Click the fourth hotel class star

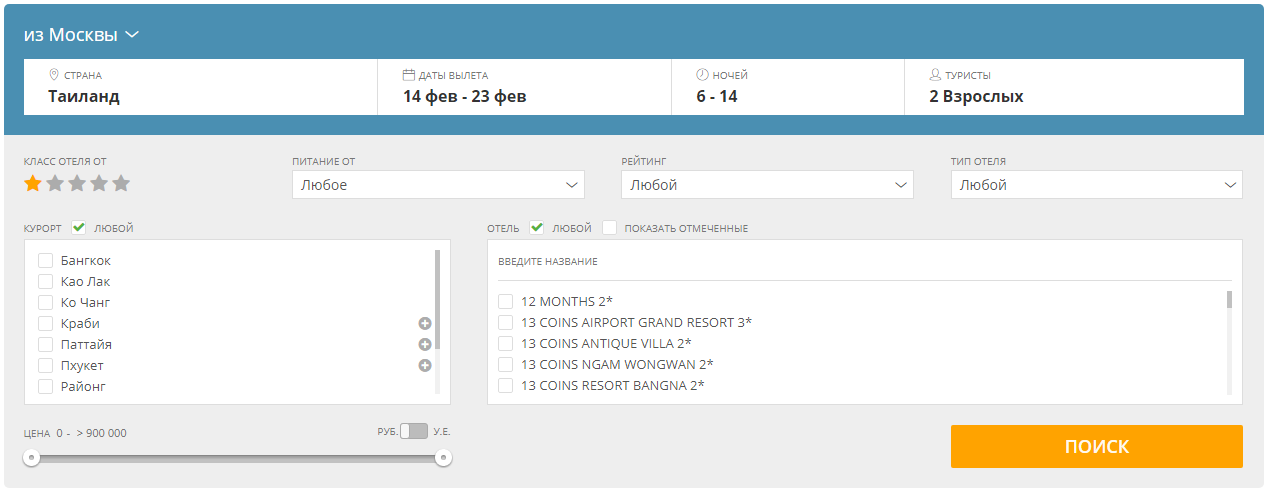point(99,184)
